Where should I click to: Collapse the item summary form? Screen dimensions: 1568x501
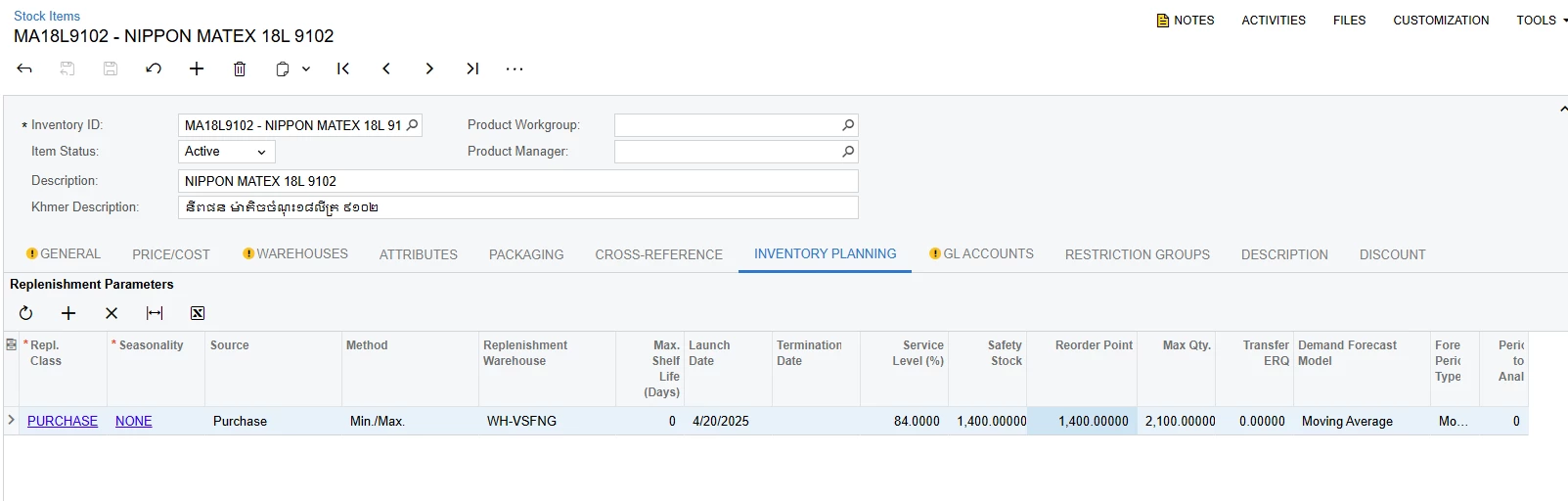(x=1563, y=109)
